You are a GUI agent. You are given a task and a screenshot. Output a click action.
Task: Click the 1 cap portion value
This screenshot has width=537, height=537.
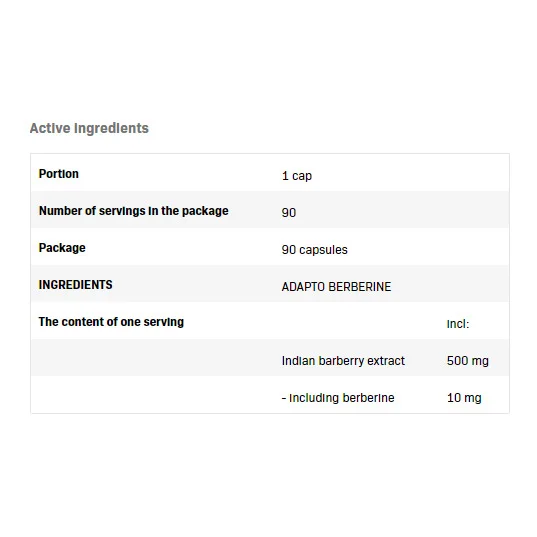[297, 176]
